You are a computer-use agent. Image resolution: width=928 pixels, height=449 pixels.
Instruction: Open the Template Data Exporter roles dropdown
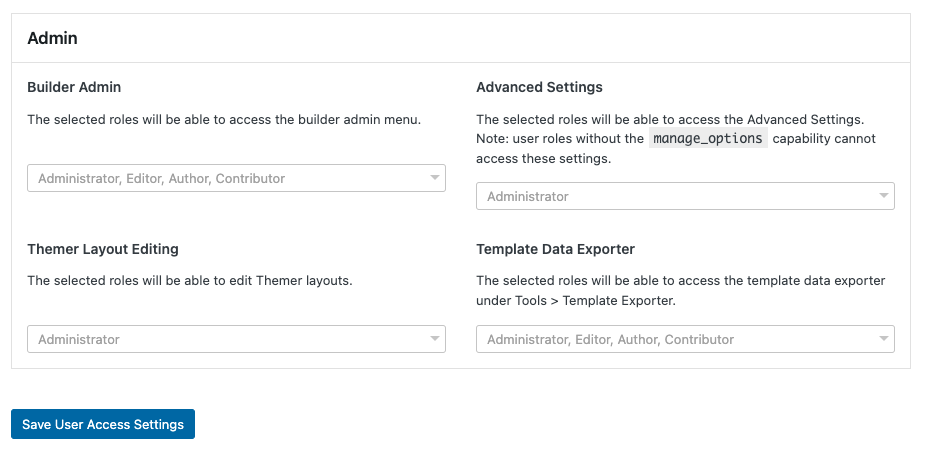click(685, 339)
